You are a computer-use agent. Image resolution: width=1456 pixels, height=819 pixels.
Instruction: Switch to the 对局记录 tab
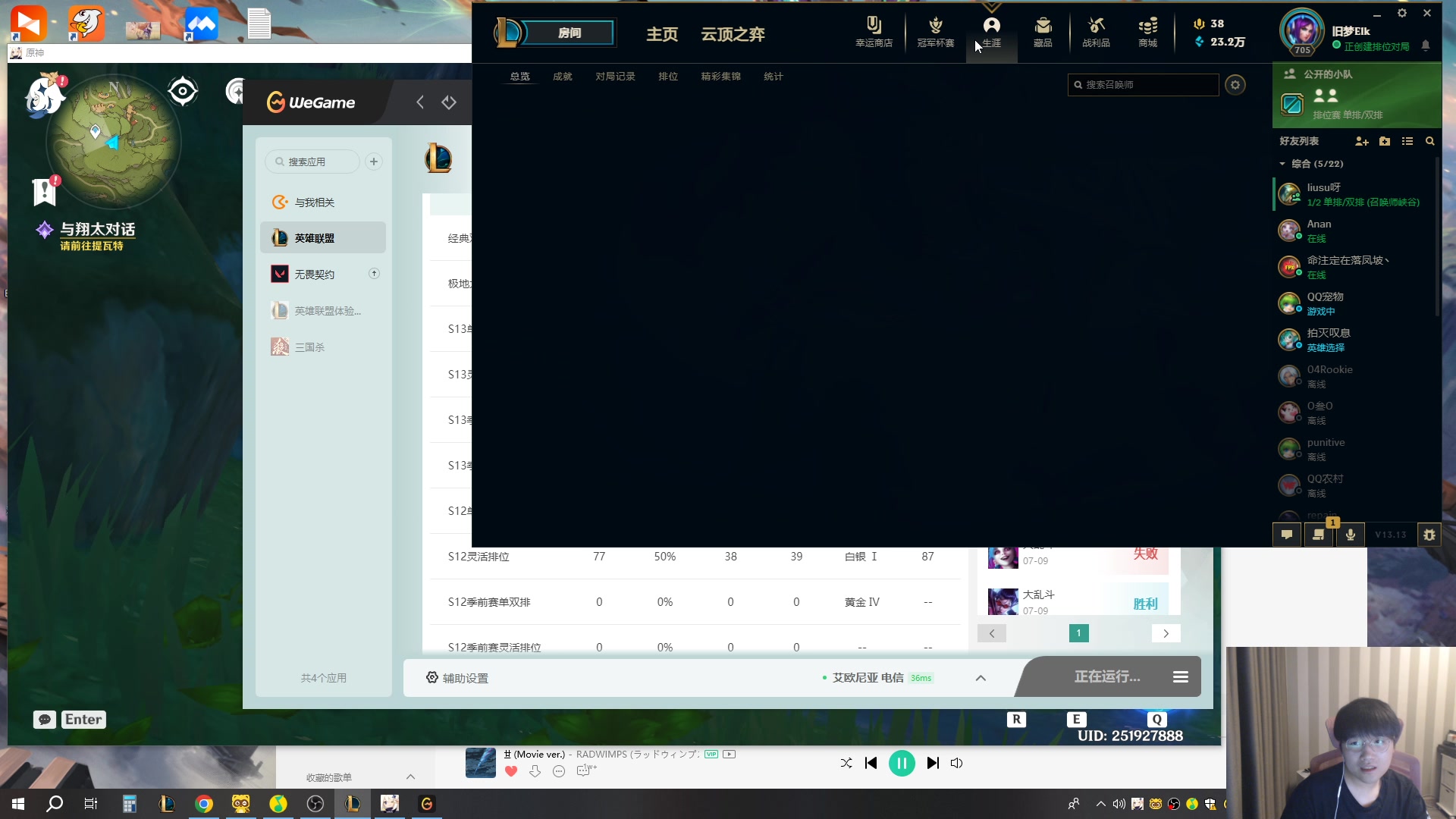[x=615, y=77]
